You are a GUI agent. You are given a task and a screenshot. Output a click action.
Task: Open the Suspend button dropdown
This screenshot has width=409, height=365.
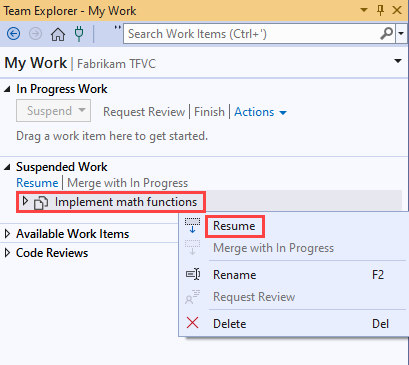point(82,110)
